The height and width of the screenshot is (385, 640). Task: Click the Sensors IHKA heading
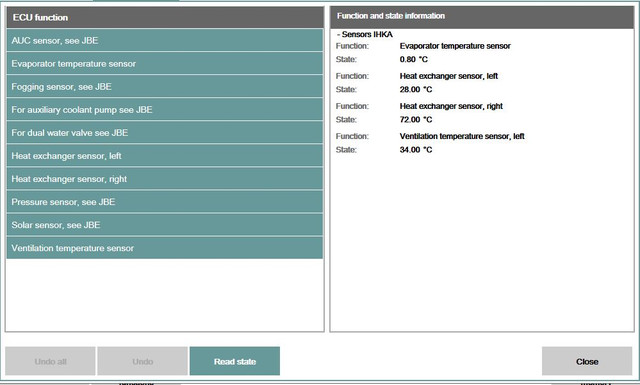point(365,34)
